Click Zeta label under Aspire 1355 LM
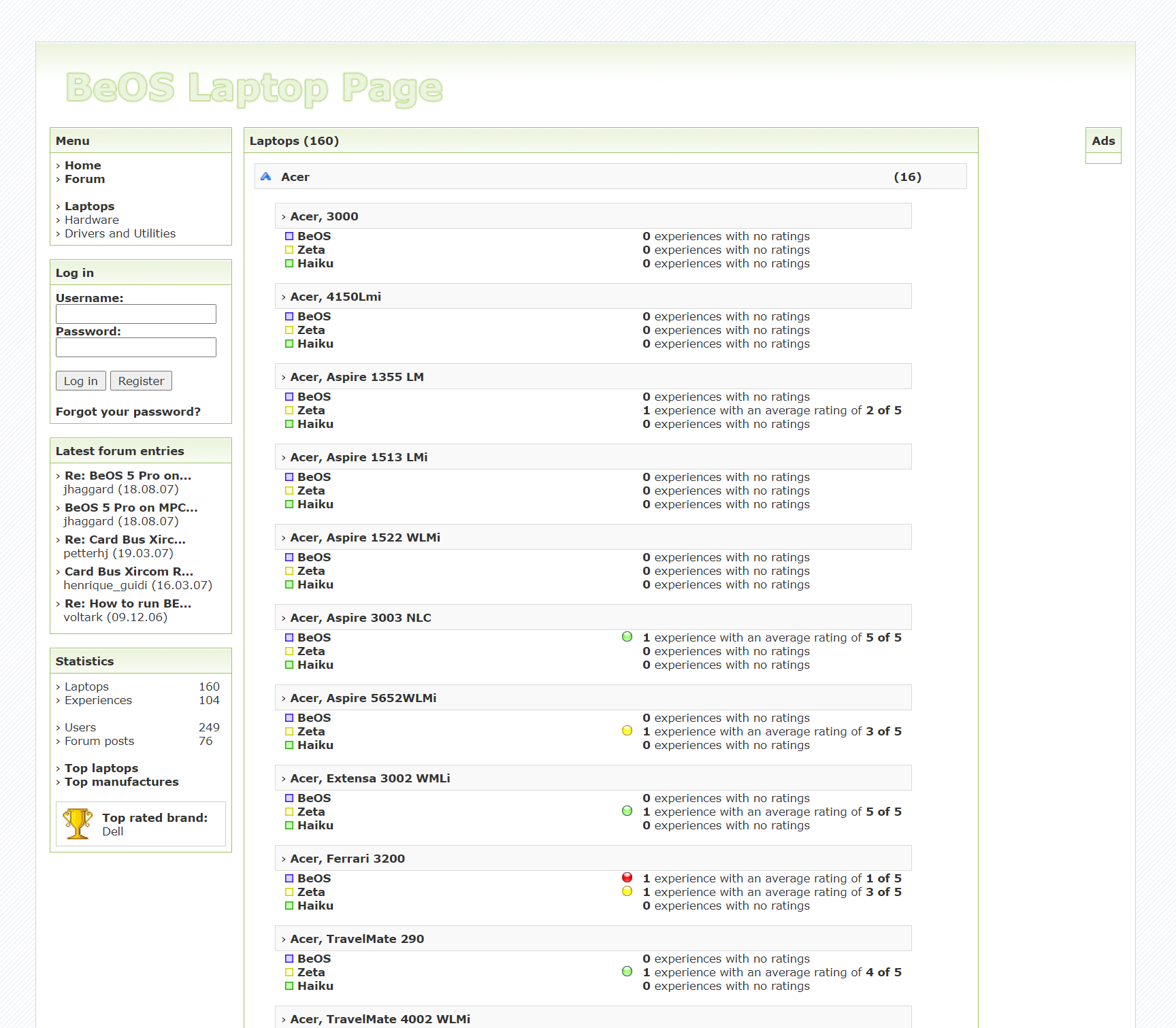 tap(311, 410)
